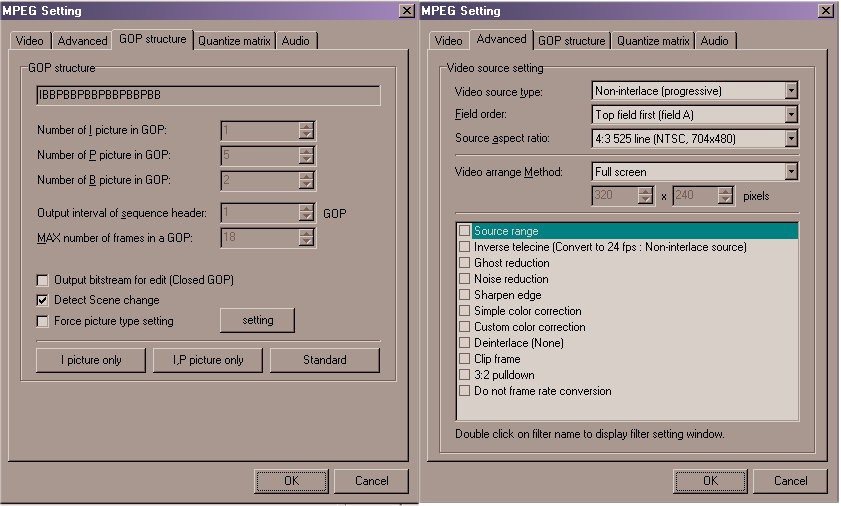Image resolution: width=841 pixels, height=506 pixels.
Task: Click I,P picture only button
Action: point(208,360)
